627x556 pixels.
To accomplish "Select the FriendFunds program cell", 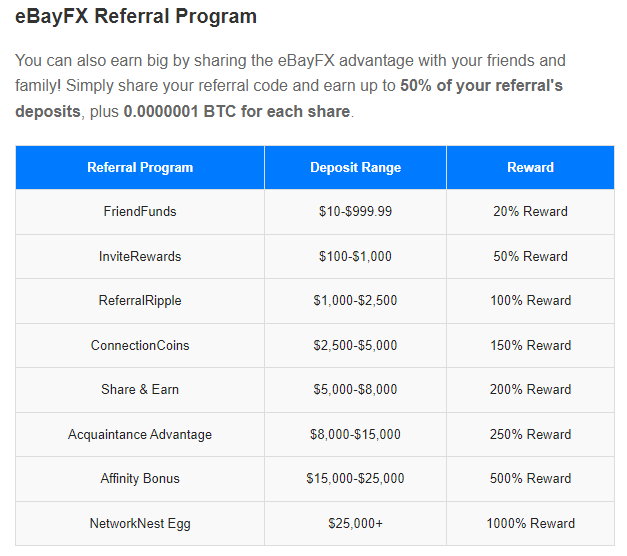I will click(x=140, y=212).
